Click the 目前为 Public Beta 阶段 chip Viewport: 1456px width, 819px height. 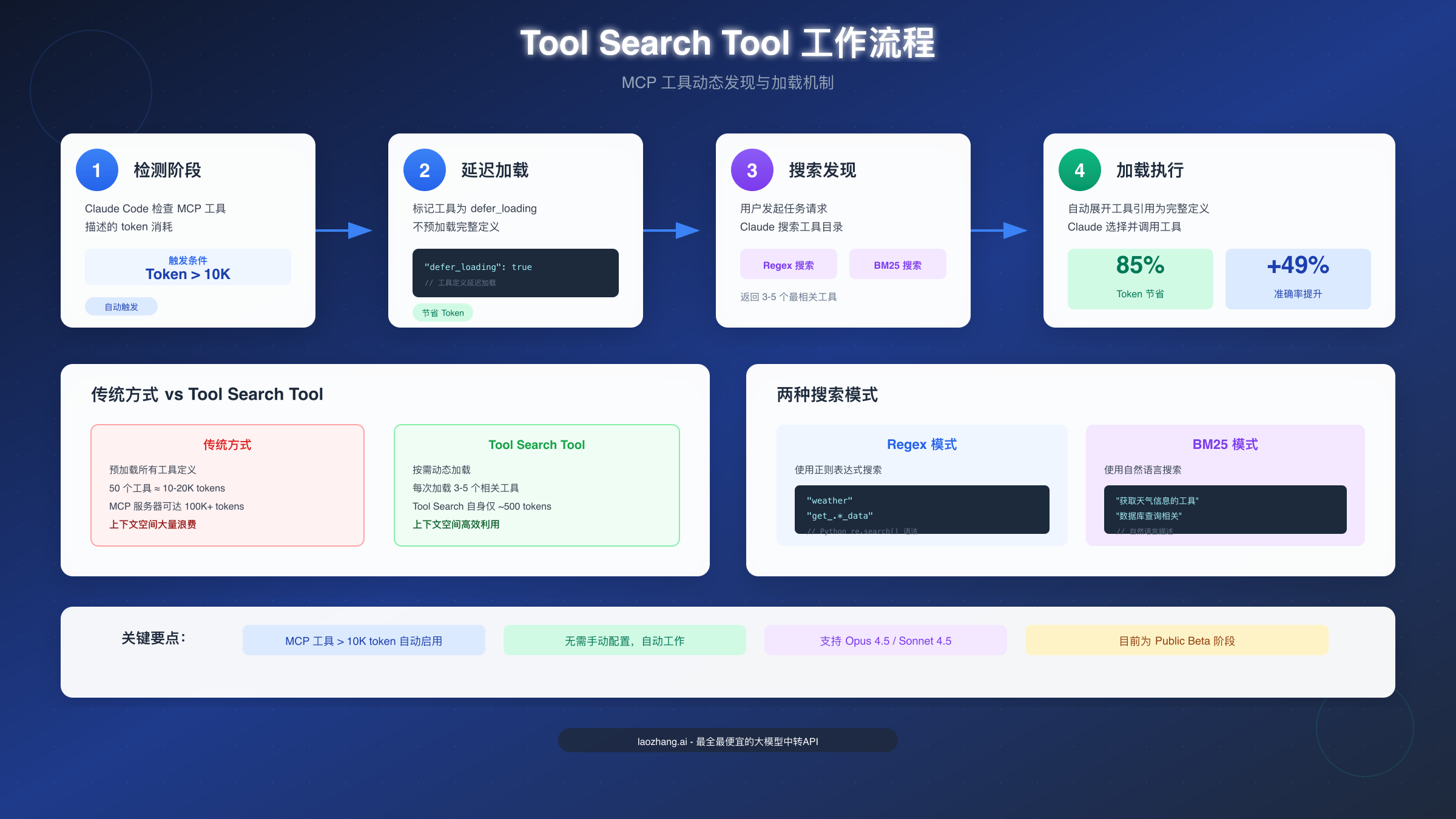pos(1176,641)
